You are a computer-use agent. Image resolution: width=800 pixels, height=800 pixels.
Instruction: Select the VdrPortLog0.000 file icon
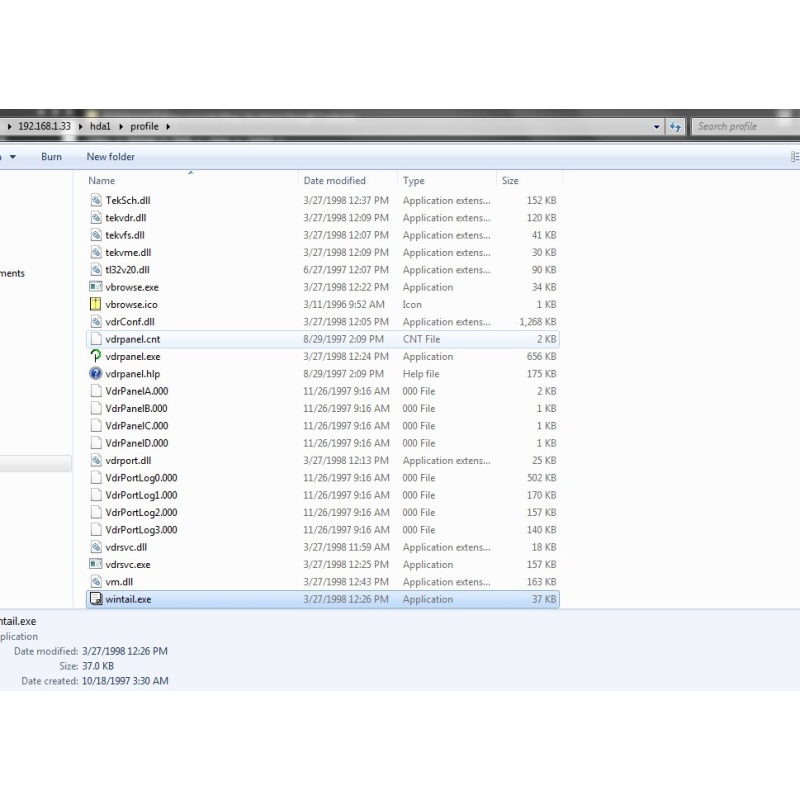96,478
